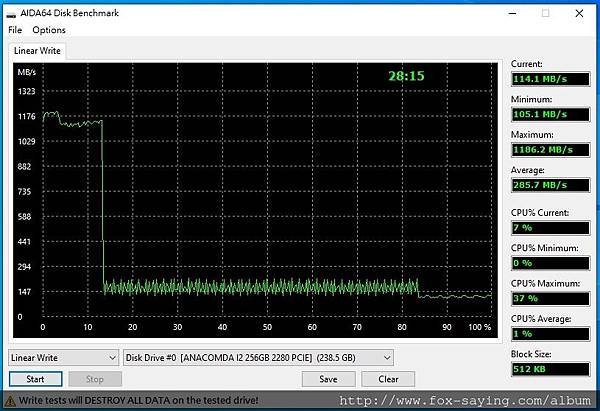Click the Block Size label
Image resolution: width=600 pixels, height=411 pixels.
pos(531,354)
